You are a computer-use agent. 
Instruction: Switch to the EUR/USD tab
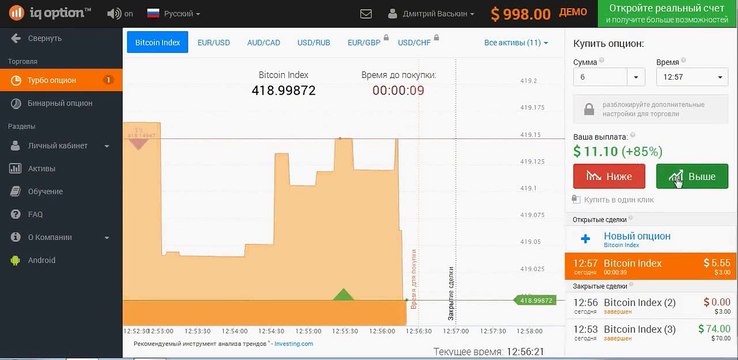(214, 43)
